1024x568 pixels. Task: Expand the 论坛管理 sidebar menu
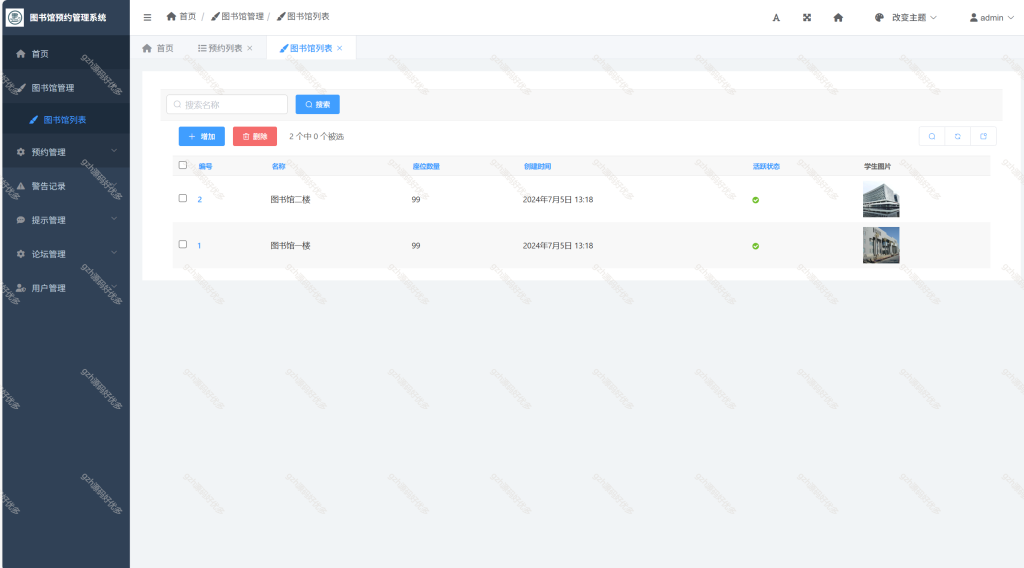point(65,254)
